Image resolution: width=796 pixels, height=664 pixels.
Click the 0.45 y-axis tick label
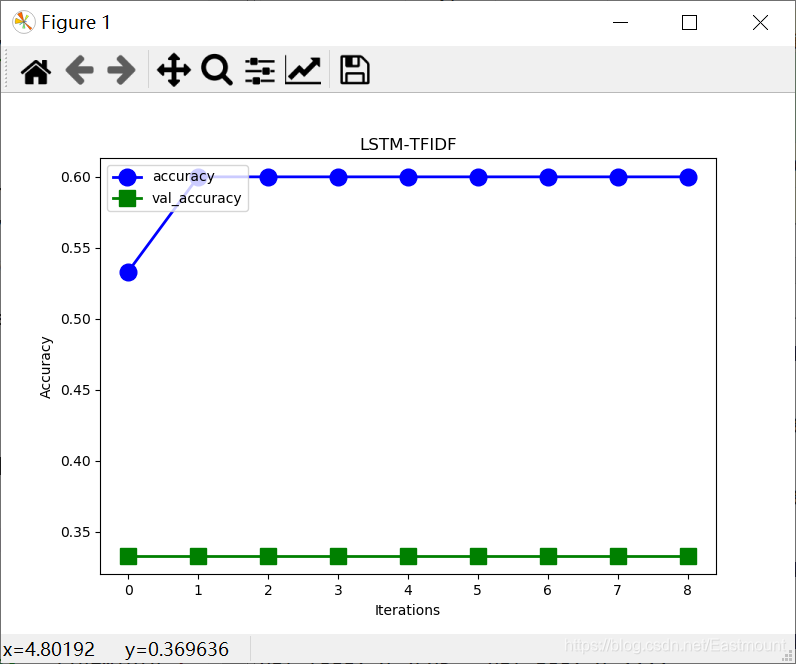[x=76, y=390]
